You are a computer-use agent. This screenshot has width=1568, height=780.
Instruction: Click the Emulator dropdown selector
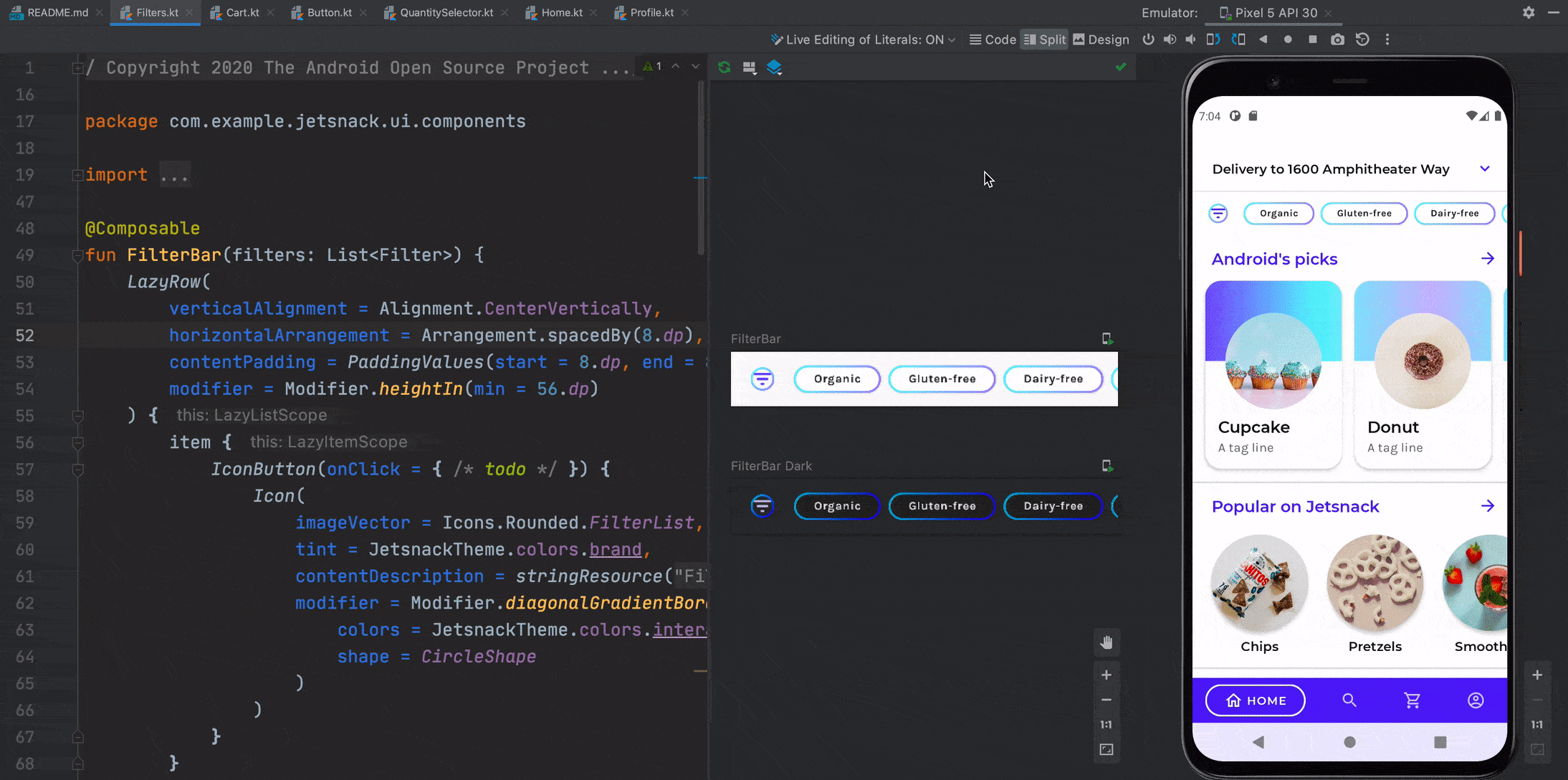pos(1271,12)
